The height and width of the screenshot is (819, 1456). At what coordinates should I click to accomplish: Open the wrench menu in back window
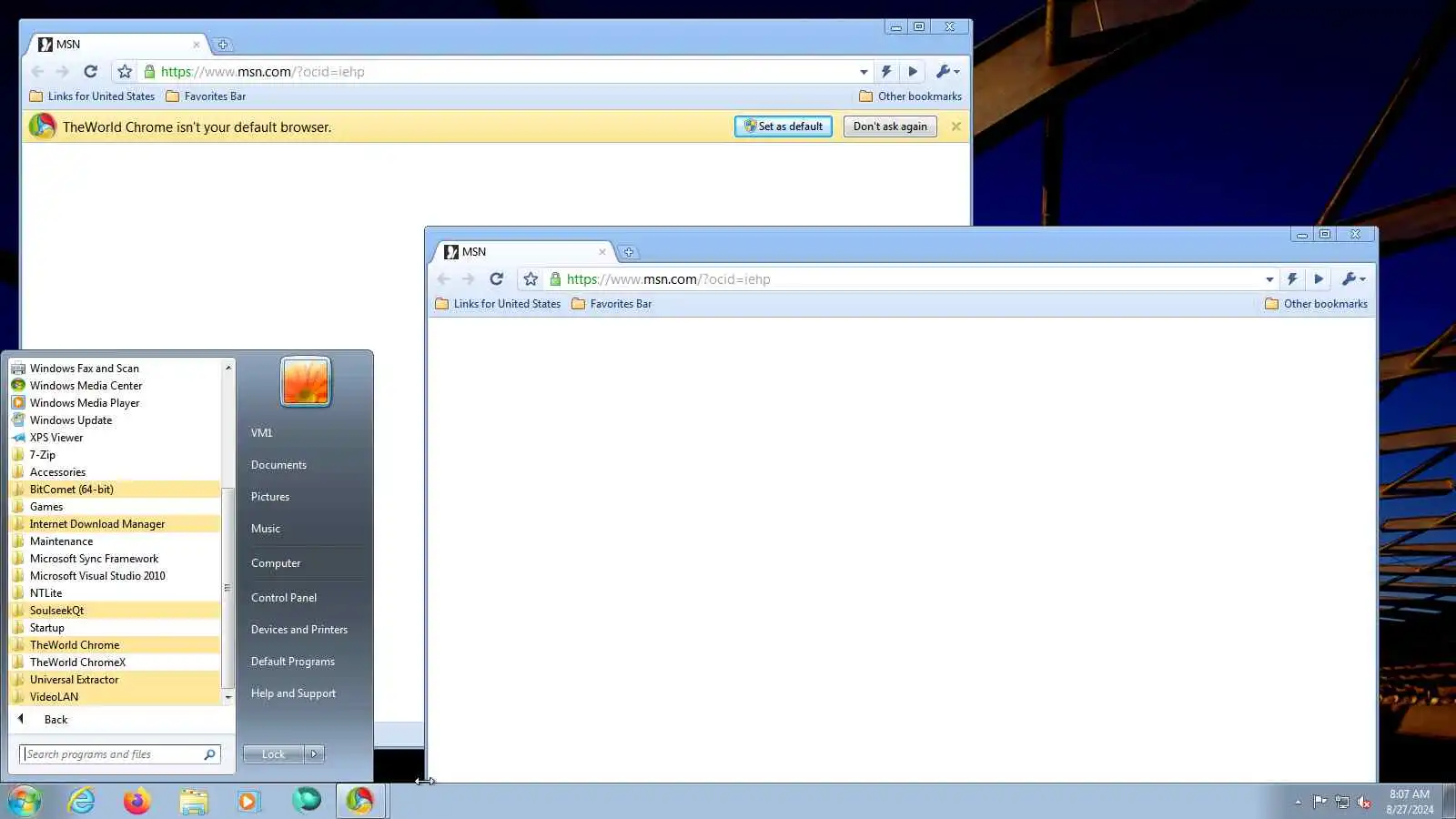pyautogui.click(x=947, y=71)
